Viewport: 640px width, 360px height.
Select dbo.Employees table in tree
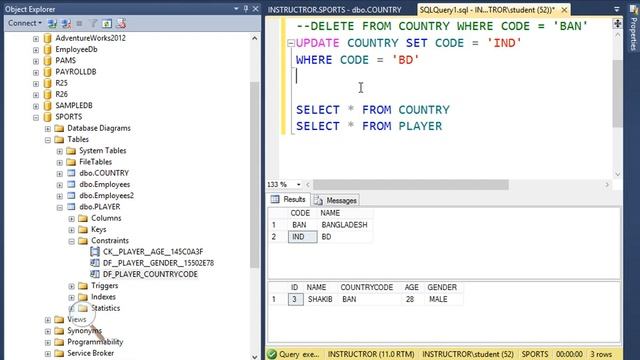point(104,184)
